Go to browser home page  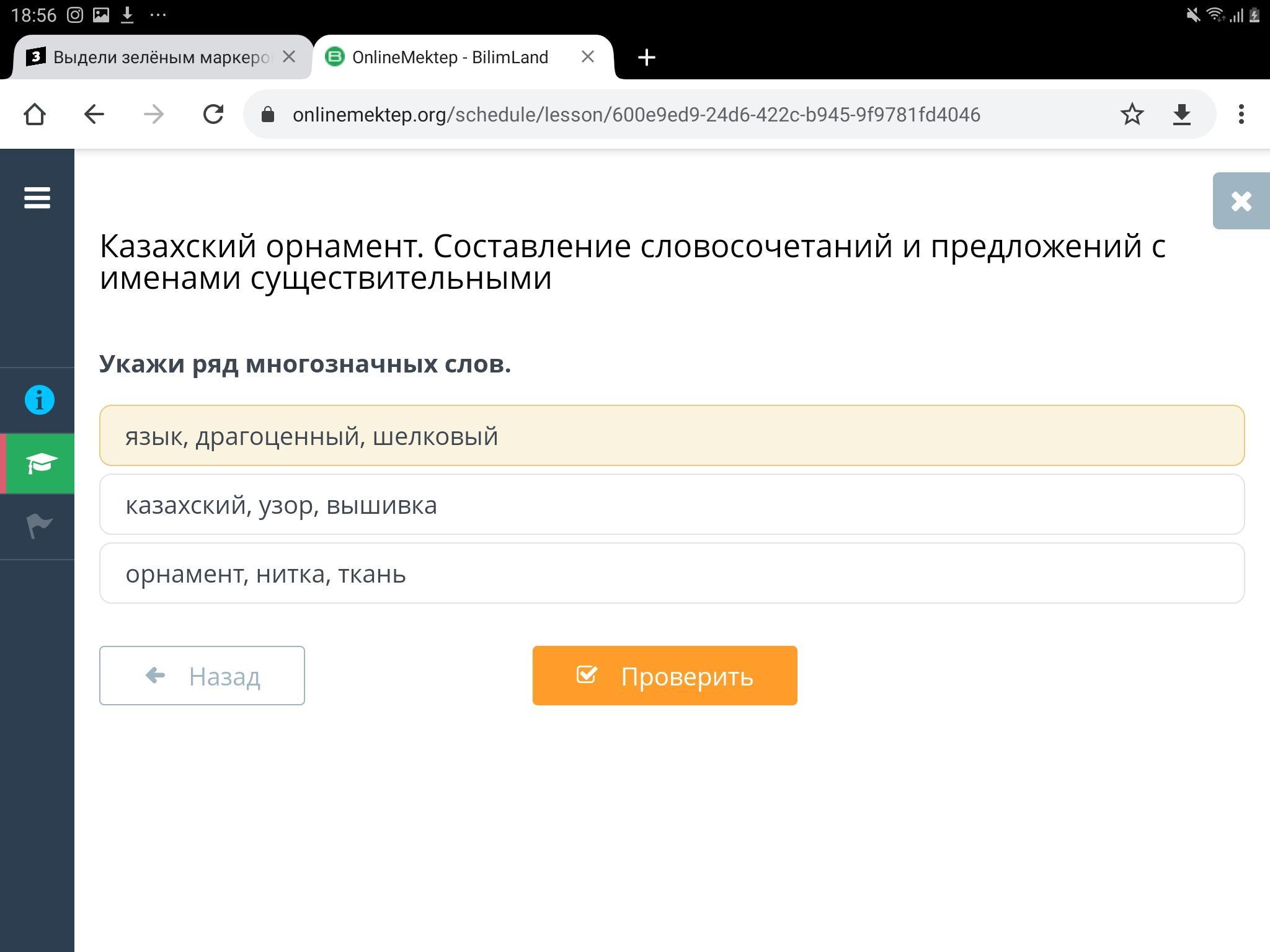(35, 114)
